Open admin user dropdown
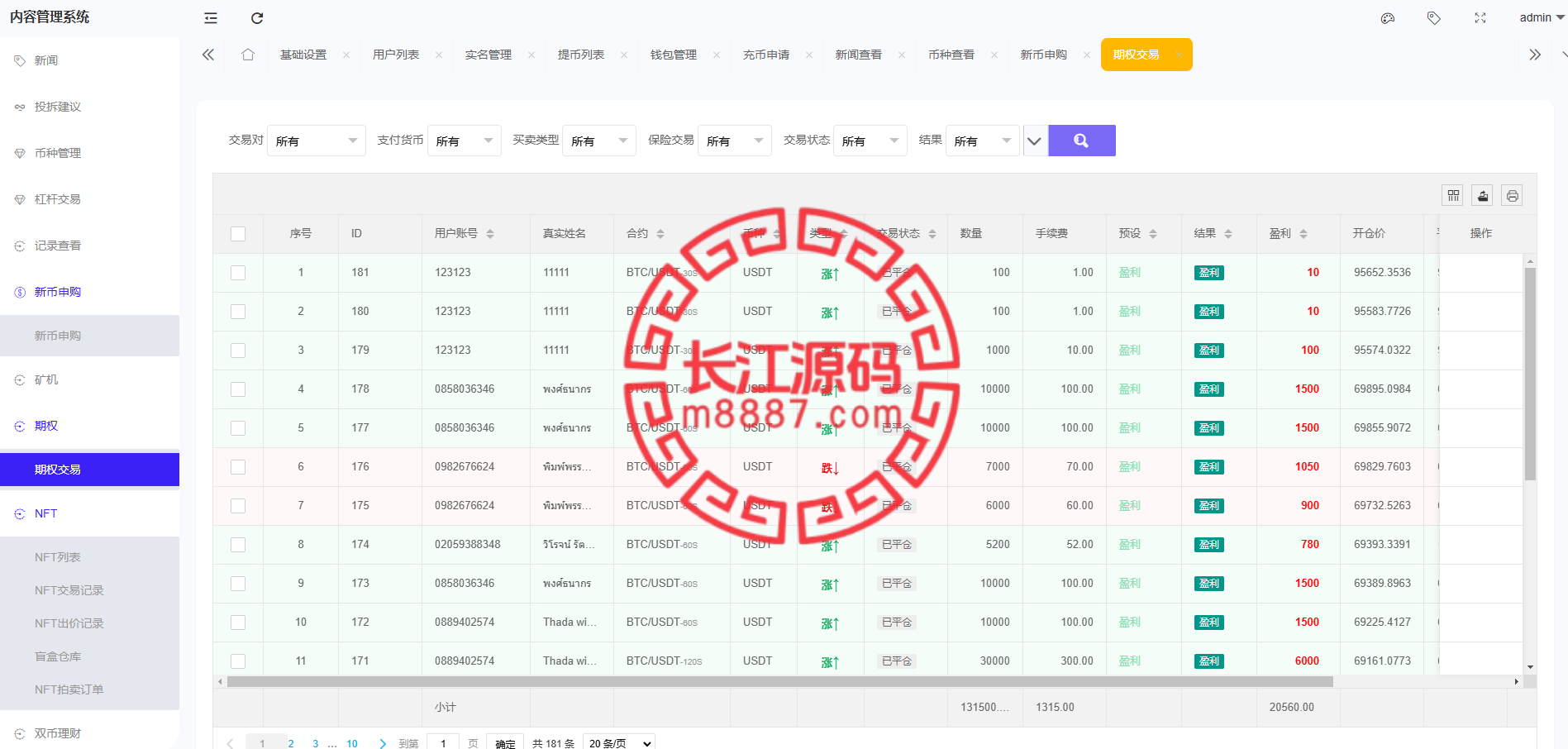 (1542, 17)
